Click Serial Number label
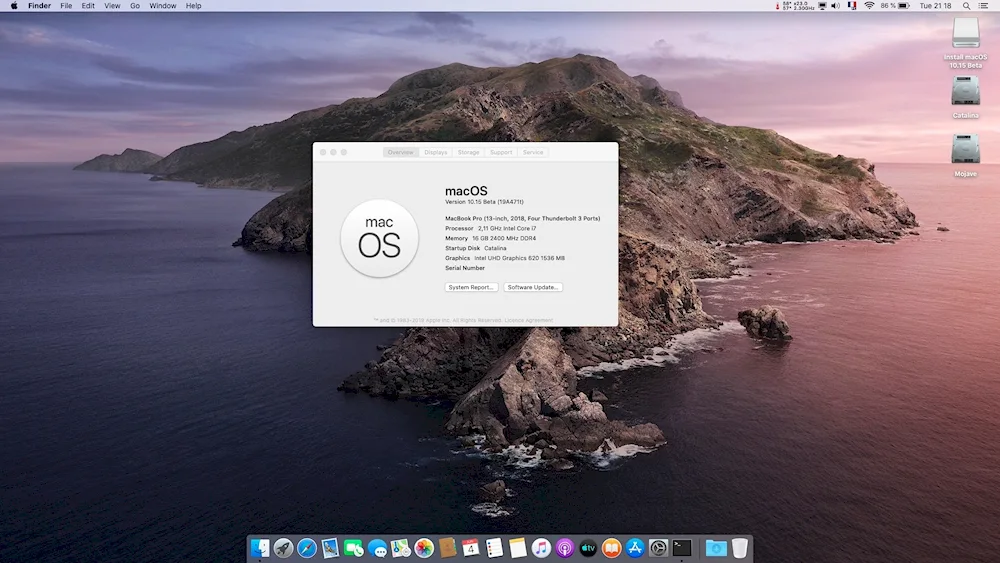Viewport: 1000px width, 563px height. (x=465, y=268)
